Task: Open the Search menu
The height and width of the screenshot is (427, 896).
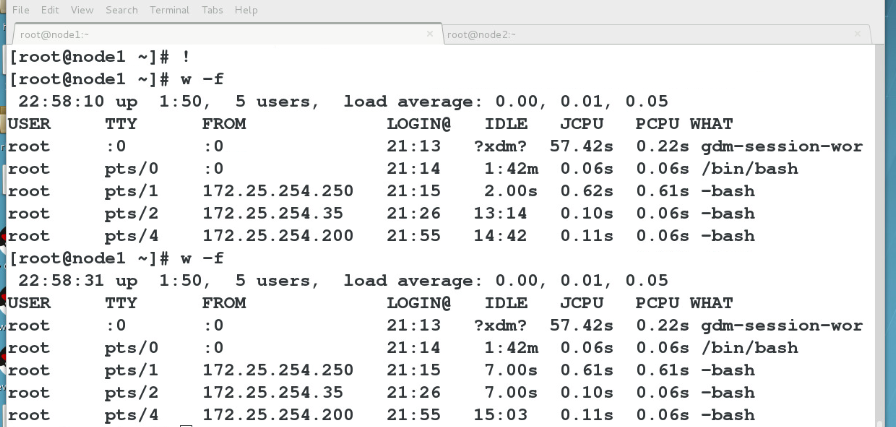Action: click(121, 10)
